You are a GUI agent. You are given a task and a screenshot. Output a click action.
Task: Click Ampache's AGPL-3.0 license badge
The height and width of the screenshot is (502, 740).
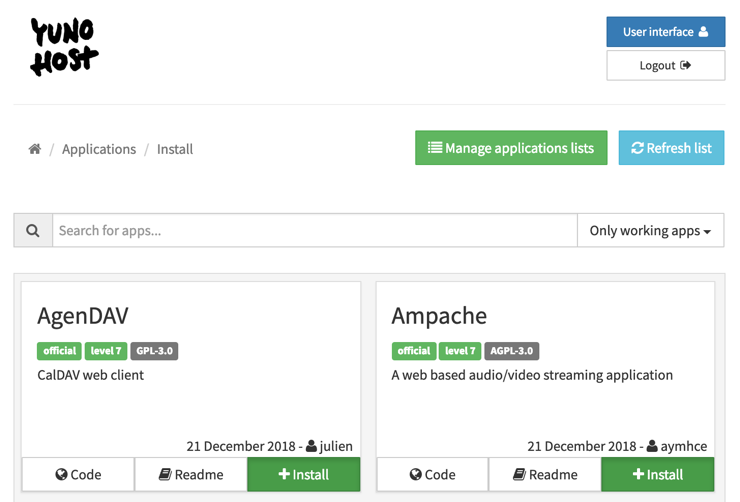[512, 351]
